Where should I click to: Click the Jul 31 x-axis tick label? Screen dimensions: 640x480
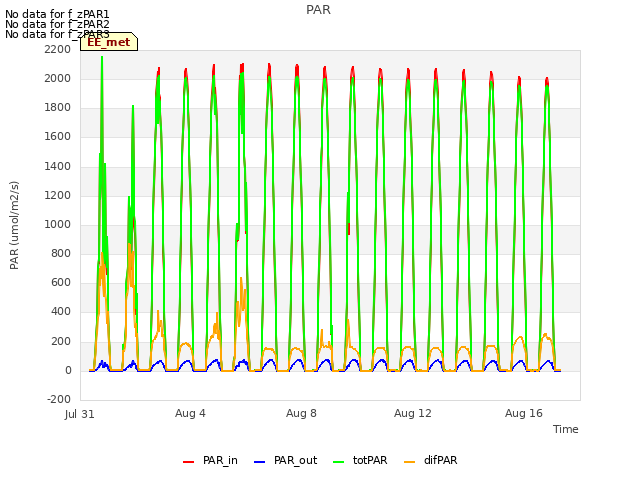(x=80, y=414)
